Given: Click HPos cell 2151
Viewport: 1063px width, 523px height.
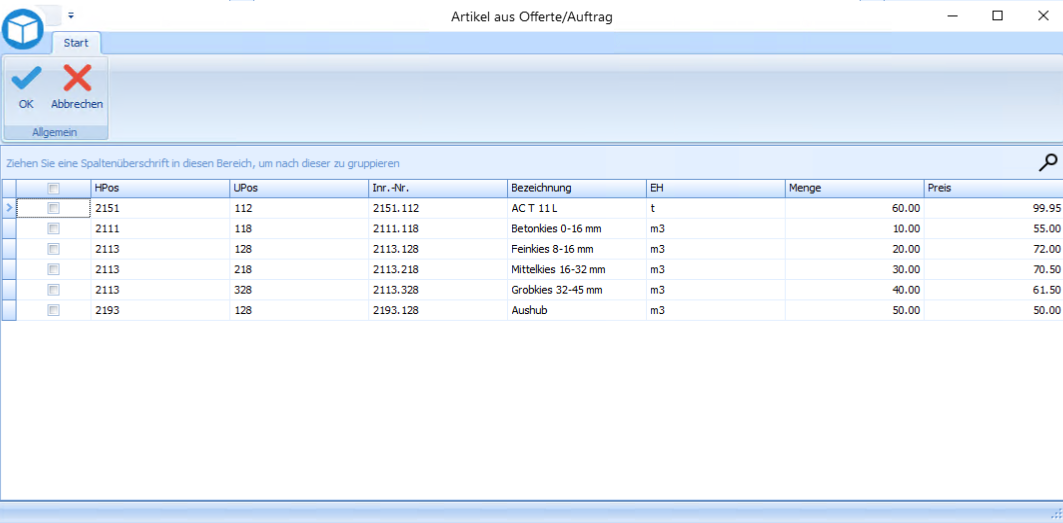Looking at the screenshot, I should [161, 208].
